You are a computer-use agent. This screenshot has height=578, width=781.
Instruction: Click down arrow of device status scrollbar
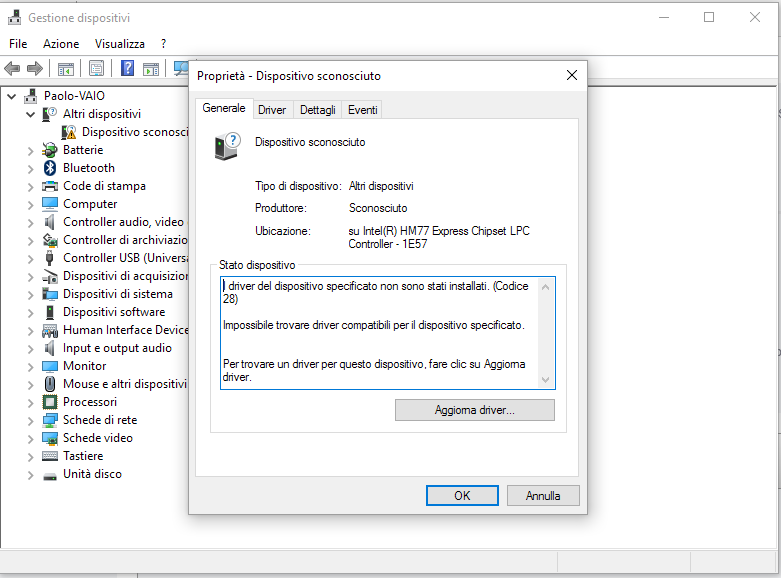pyautogui.click(x=545, y=380)
